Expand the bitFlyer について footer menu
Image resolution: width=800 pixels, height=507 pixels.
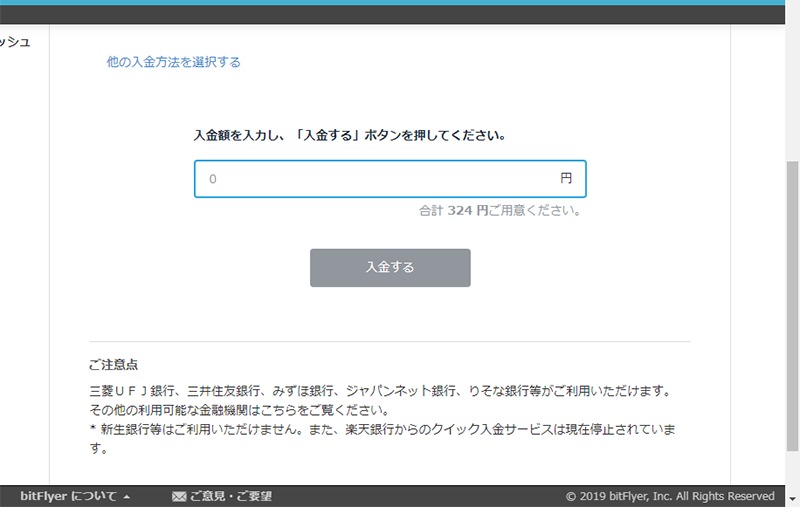pyautogui.click(x=74, y=496)
